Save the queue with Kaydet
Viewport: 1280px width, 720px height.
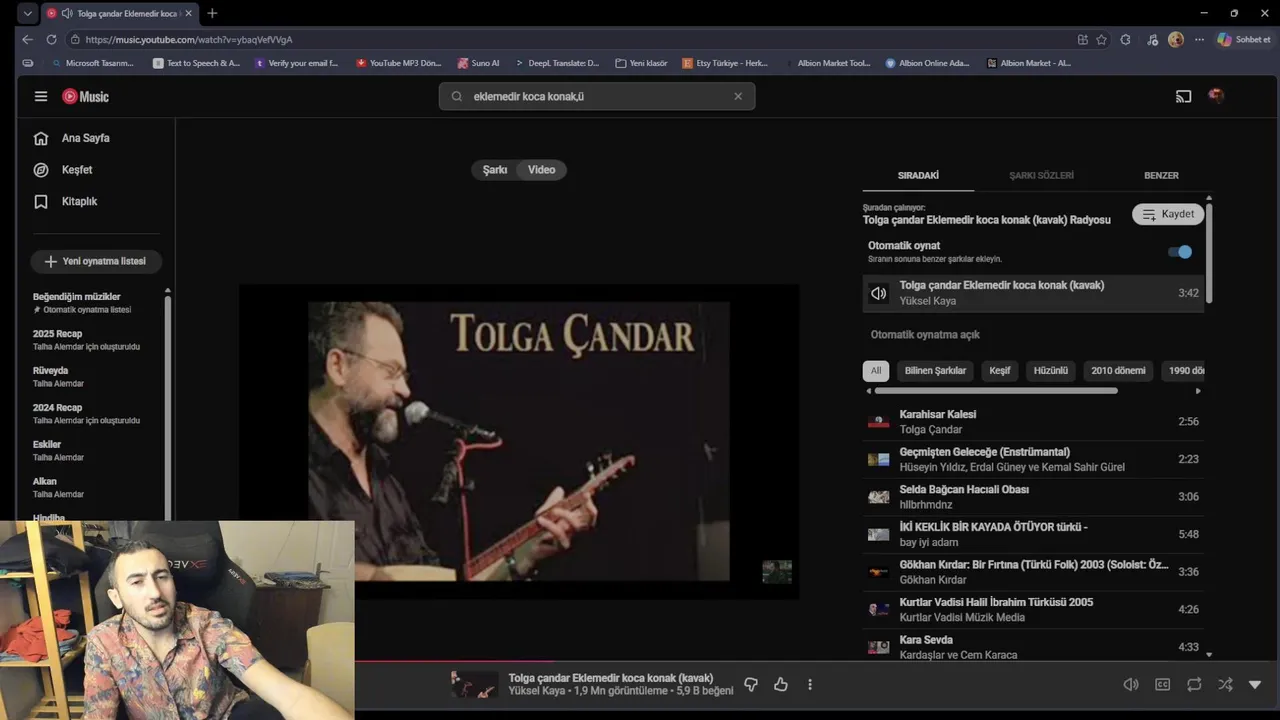1168,214
